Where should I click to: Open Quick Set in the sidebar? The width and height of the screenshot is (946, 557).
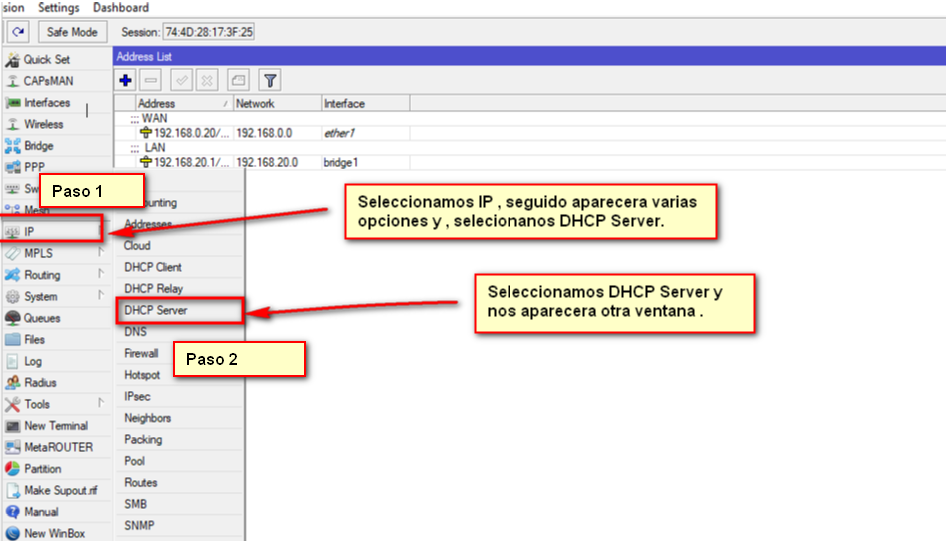[x=46, y=59]
